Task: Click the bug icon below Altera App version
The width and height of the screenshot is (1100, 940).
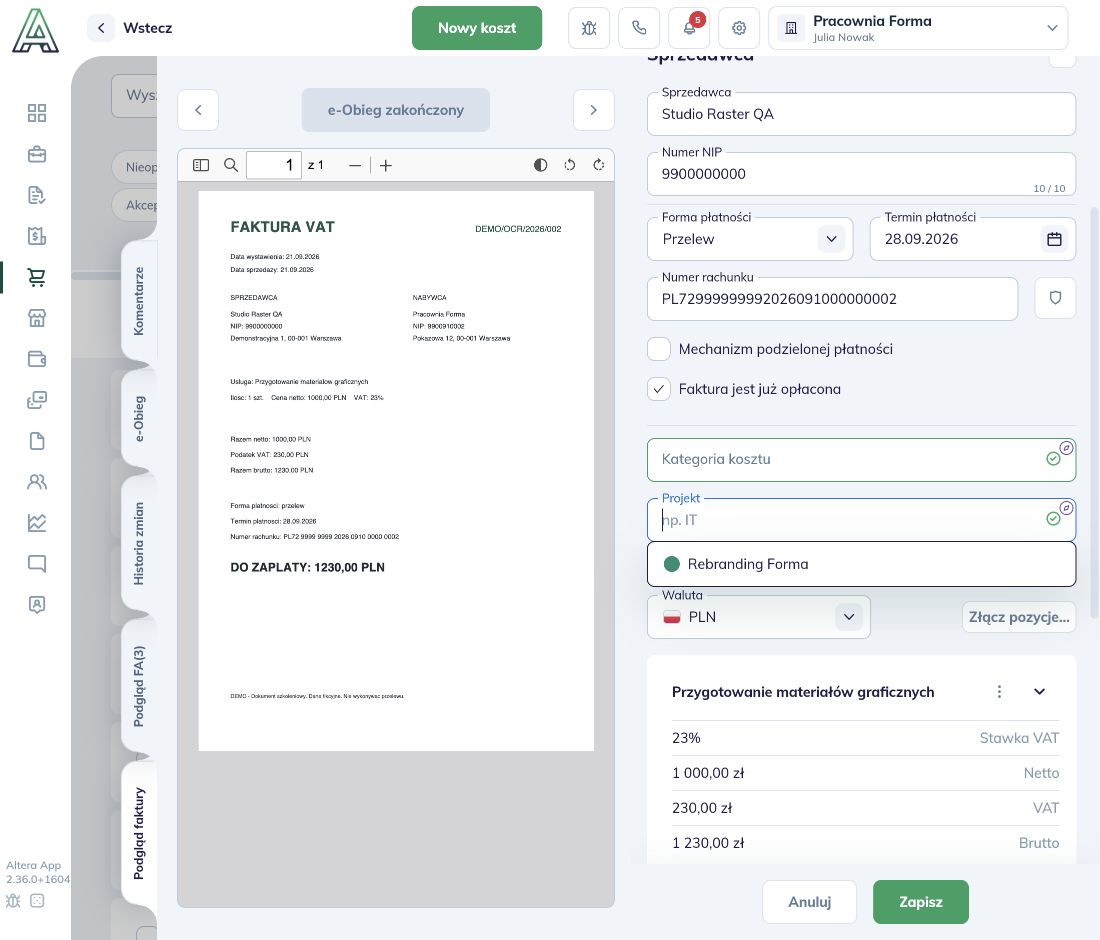Action: (x=13, y=901)
